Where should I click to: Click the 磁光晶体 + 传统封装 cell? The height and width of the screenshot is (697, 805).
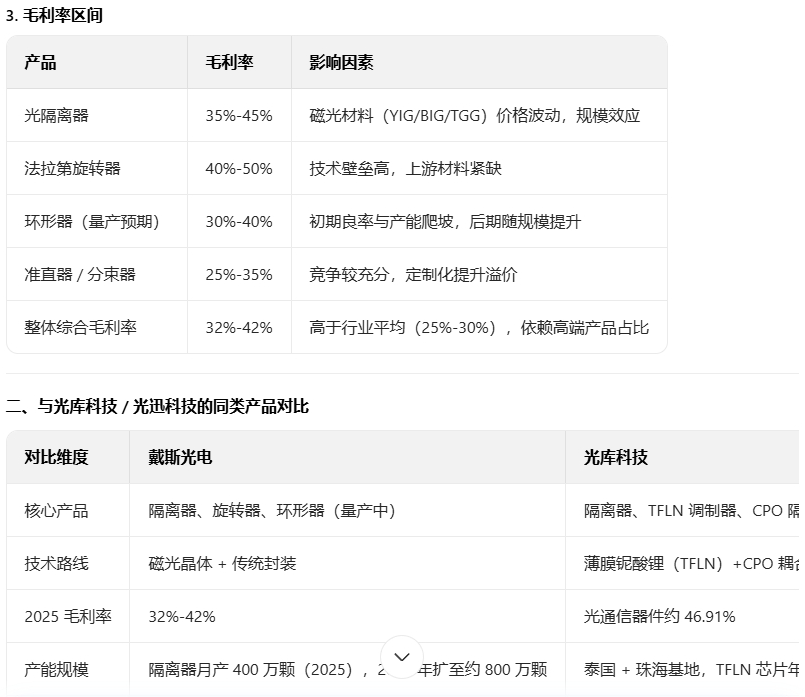coord(223,564)
